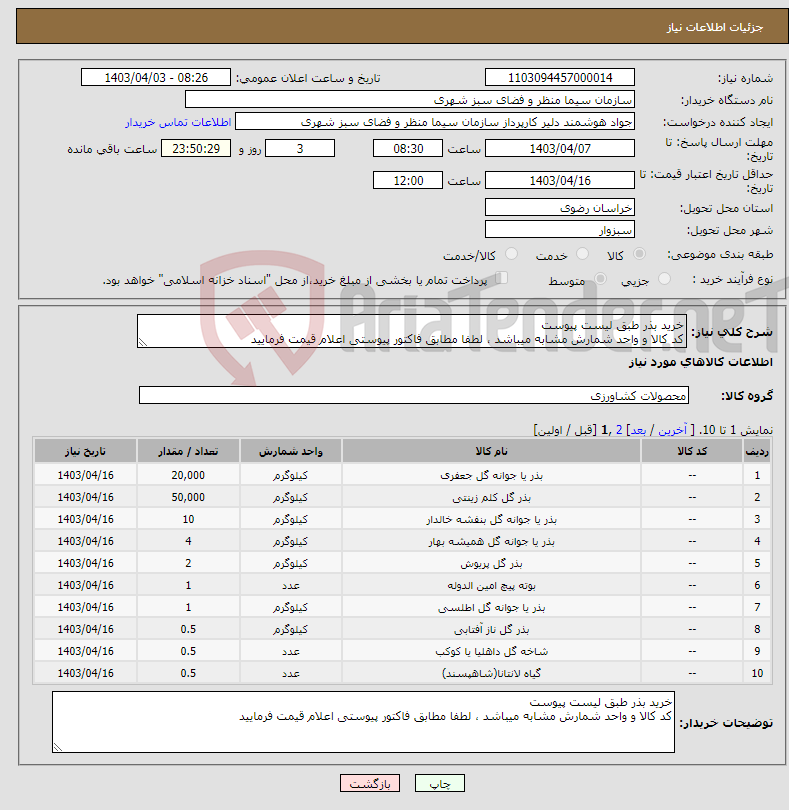The image size is (789, 810).
Task: Select item بذر گل ناز آفتابی
Action: (491, 629)
